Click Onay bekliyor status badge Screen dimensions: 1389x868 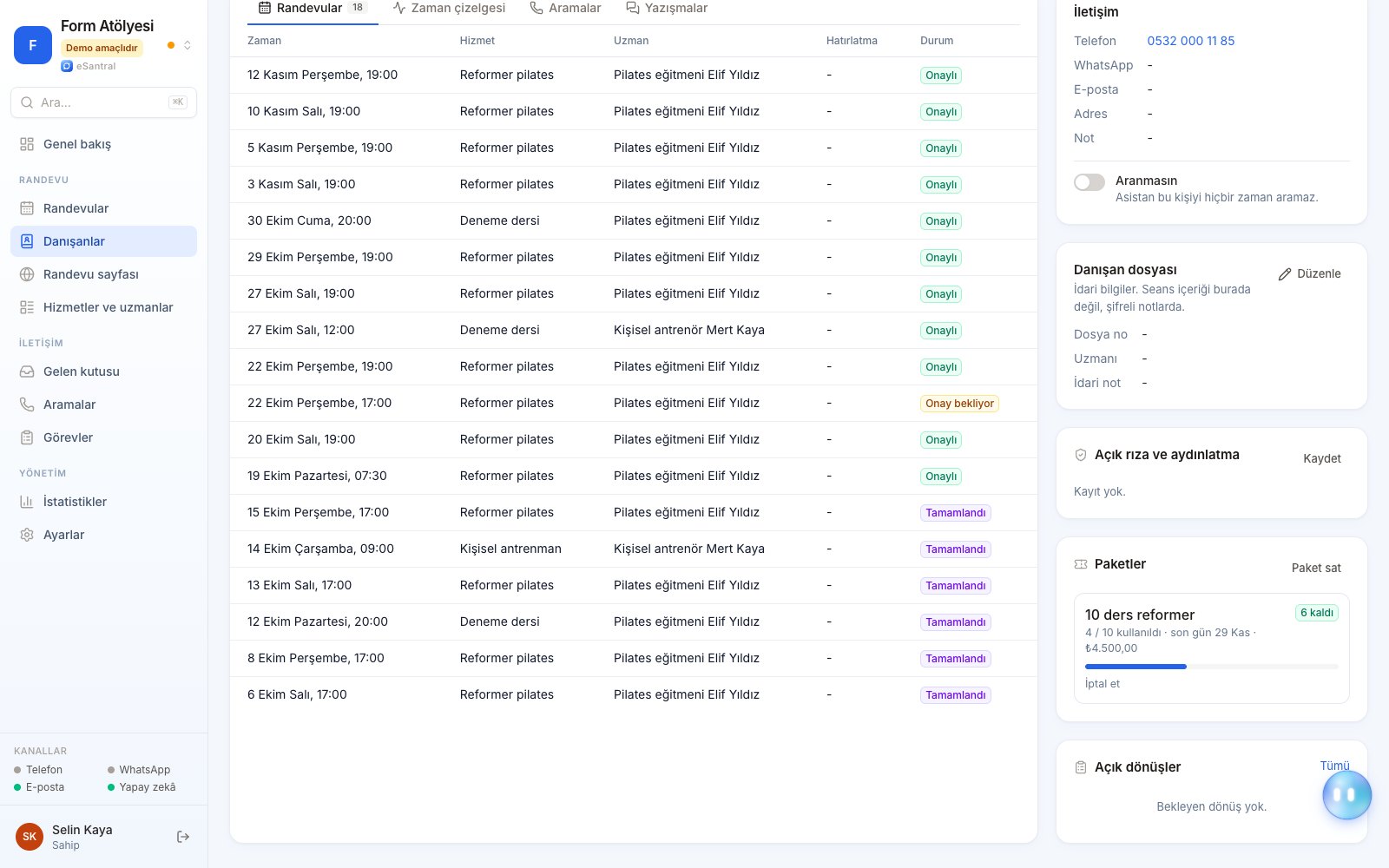[x=959, y=404]
